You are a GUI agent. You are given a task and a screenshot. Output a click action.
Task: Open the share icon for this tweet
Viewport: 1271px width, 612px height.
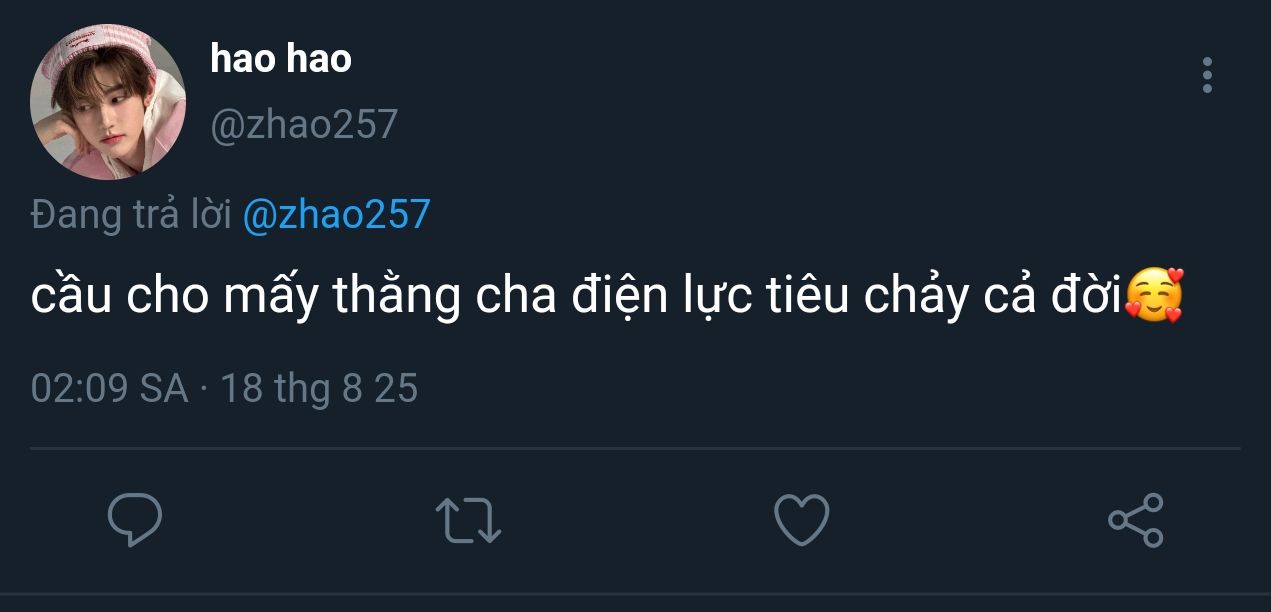[1136, 520]
